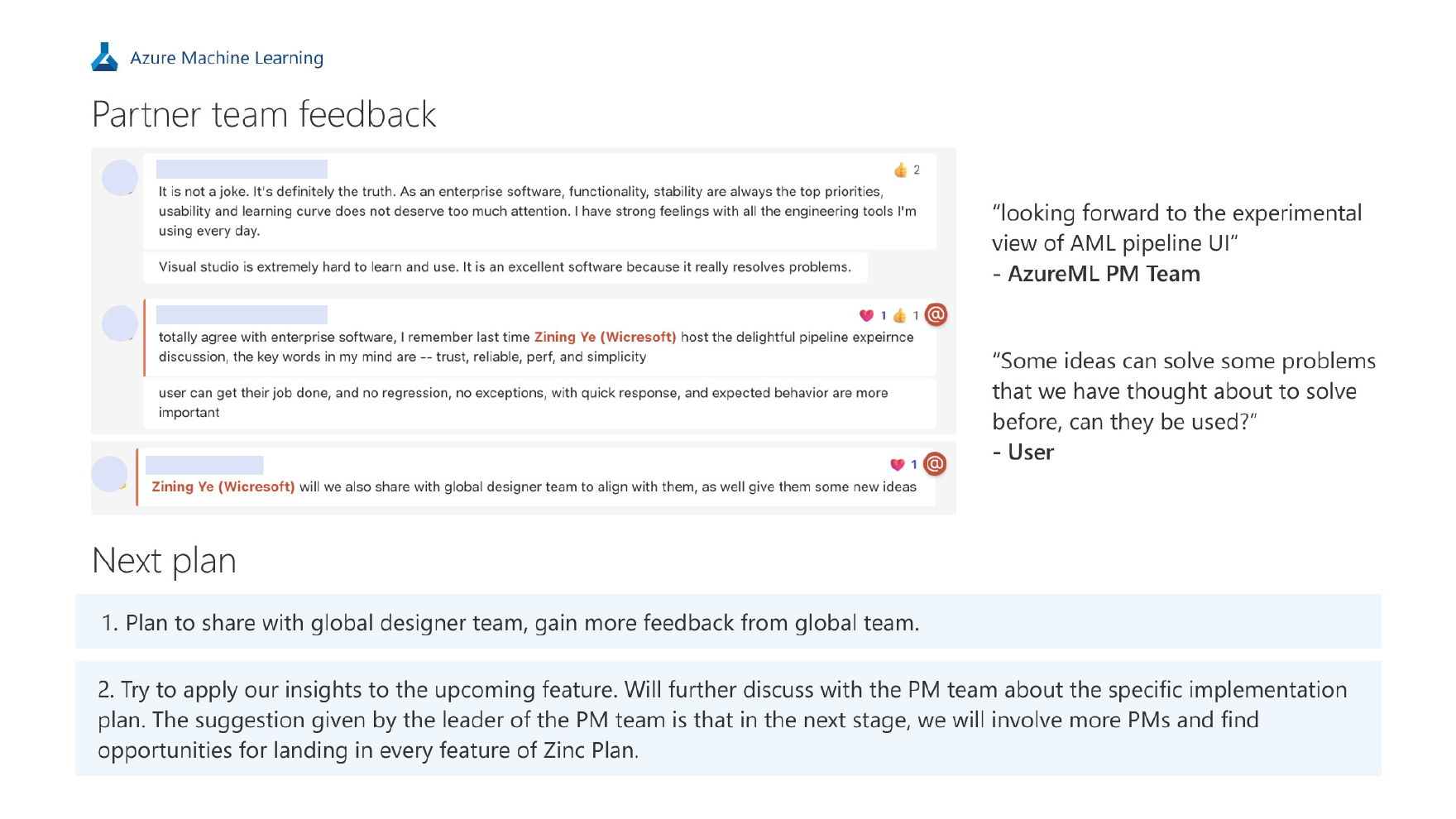Click the message 'Visual studio is extremely hard to learn'
The height and width of the screenshot is (819, 1456).
point(505,267)
